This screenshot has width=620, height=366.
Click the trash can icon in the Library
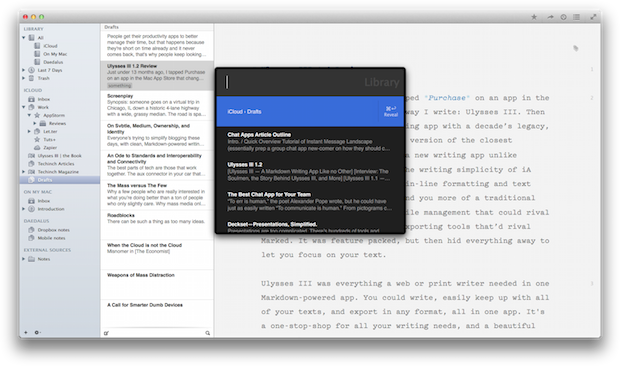tap(31, 78)
